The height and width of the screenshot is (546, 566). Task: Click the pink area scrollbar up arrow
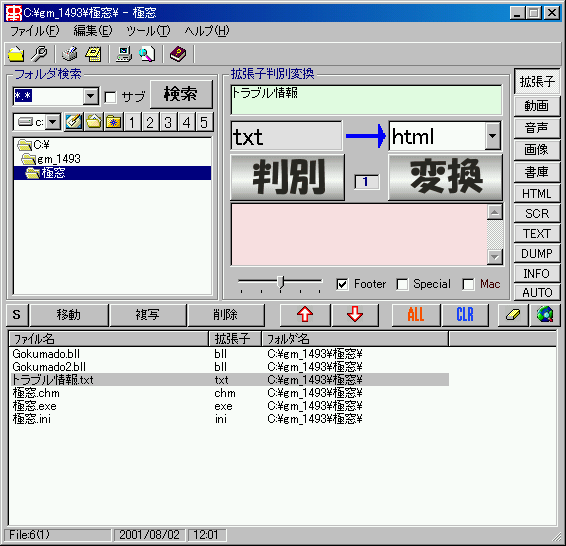[495, 212]
